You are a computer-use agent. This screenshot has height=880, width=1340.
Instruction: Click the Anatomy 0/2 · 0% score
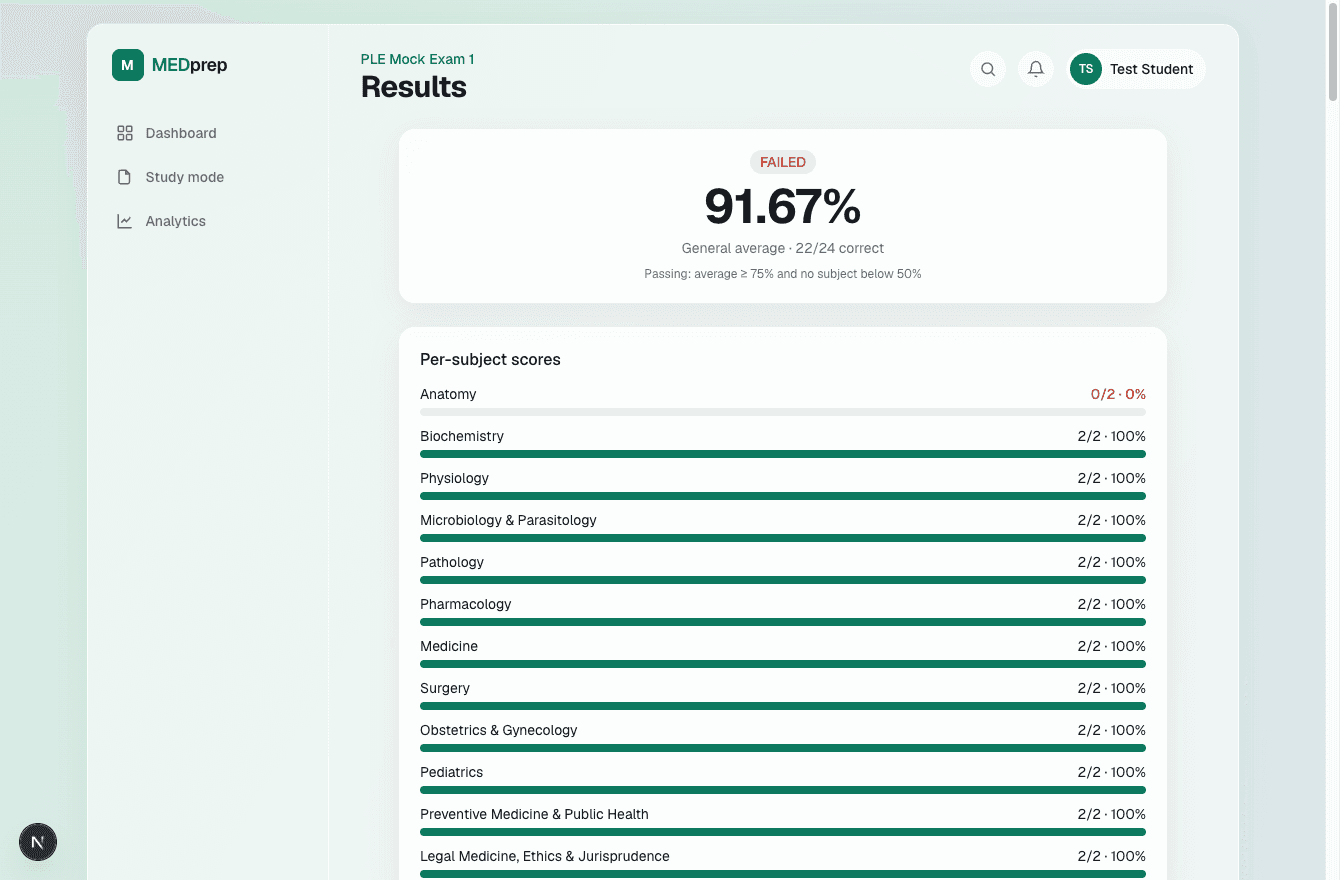1118,394
